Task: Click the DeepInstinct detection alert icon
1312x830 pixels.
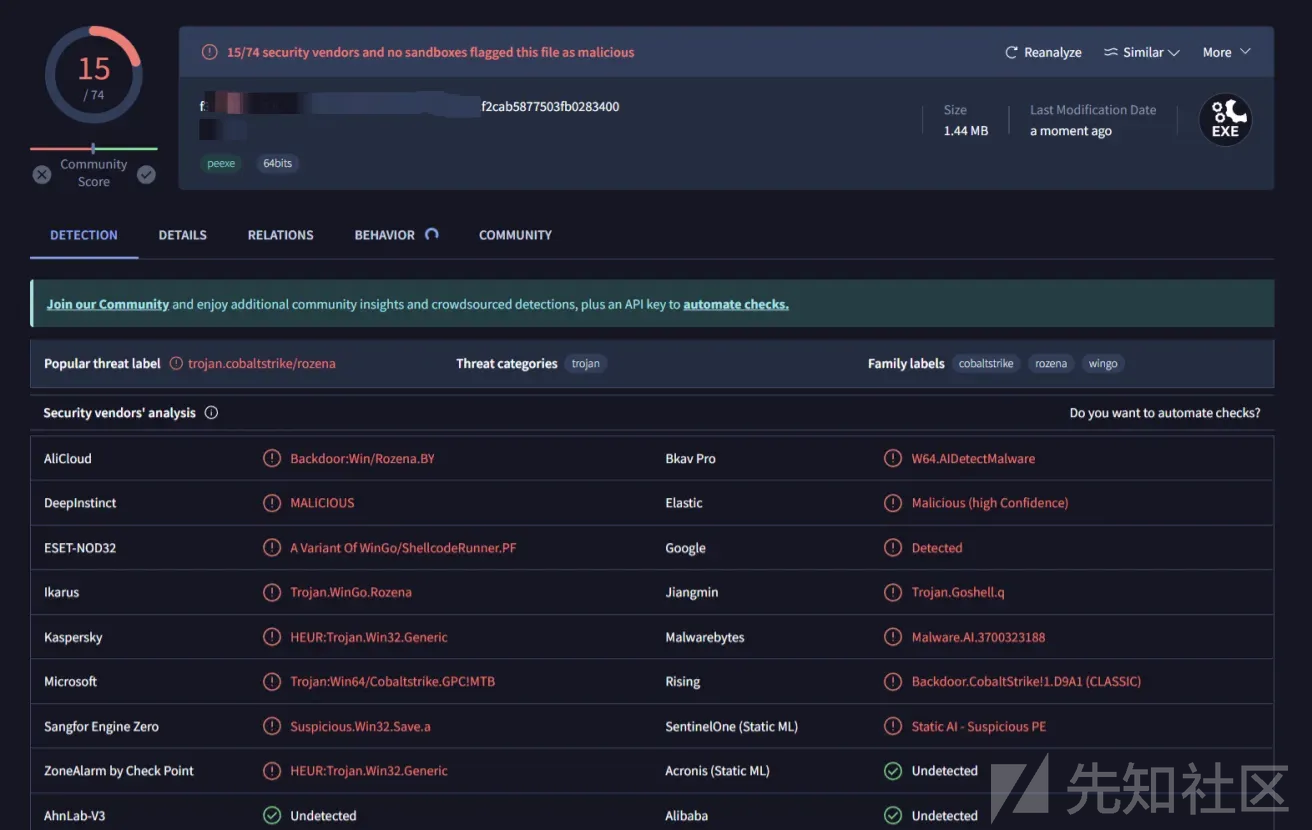Action: [272, 503]
